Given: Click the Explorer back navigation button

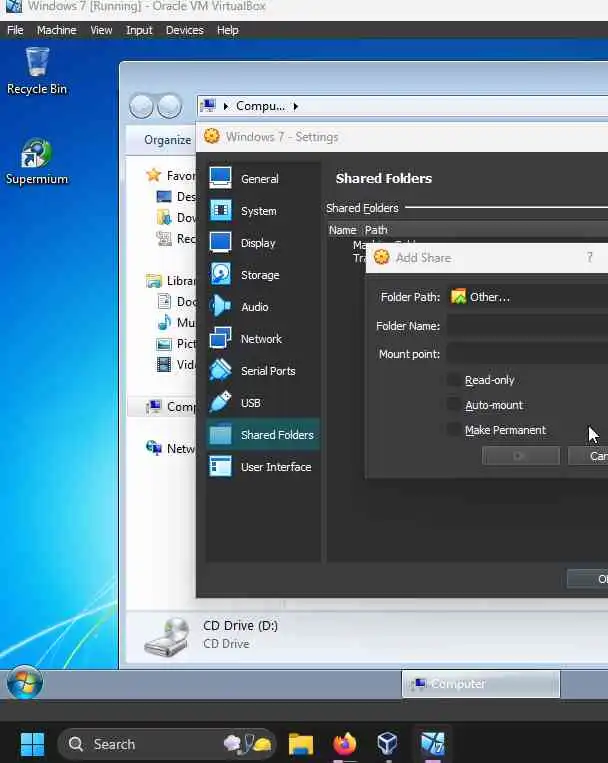Looking at the screenshot, I should coord(141,106).
